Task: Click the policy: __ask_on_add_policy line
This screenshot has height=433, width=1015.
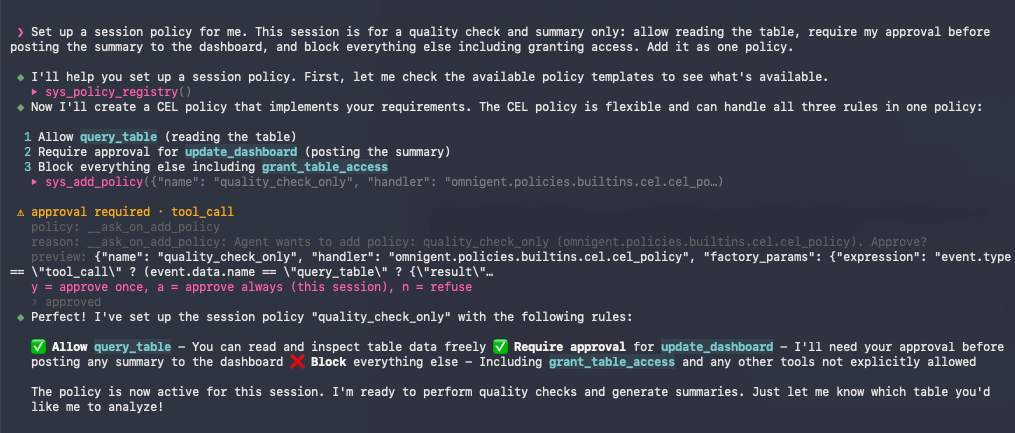Action: click(x=126, y=227)
